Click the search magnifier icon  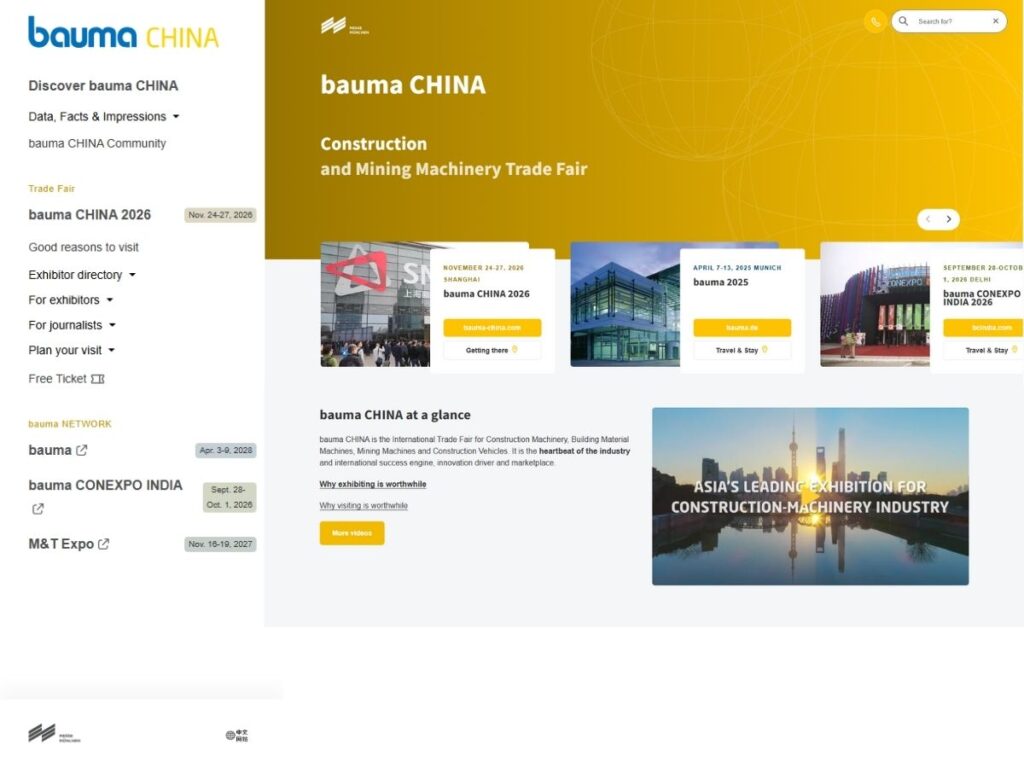pyautogui.click(x=903, y=21)
